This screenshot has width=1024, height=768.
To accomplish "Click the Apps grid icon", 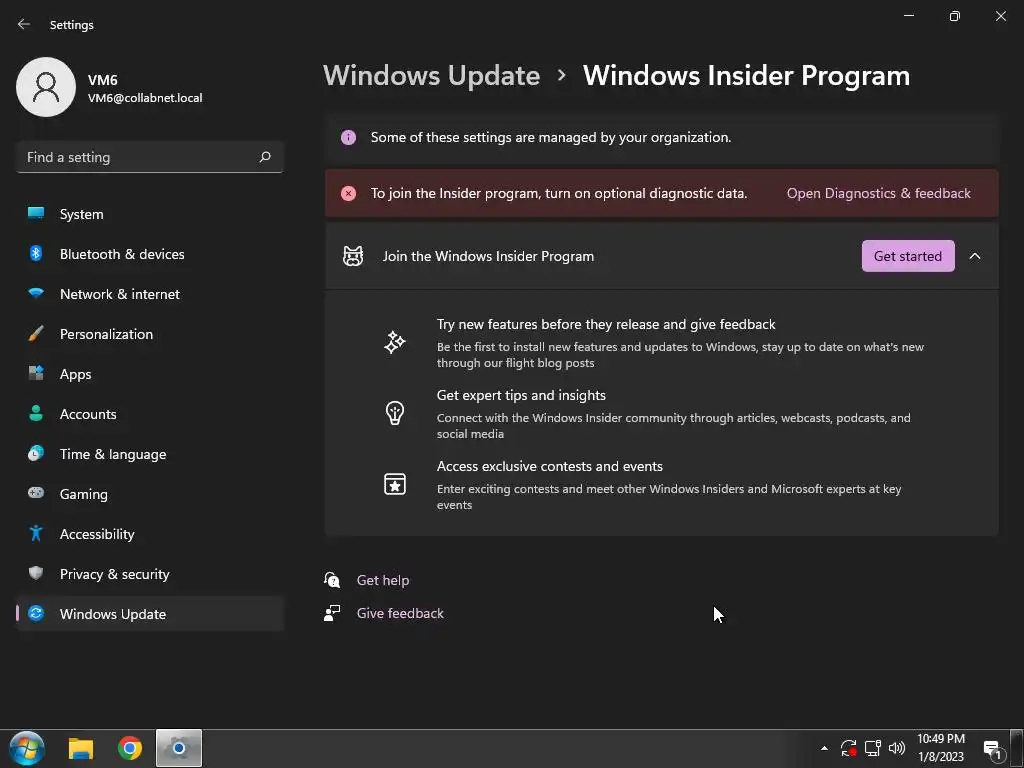I will pos(36,374).
